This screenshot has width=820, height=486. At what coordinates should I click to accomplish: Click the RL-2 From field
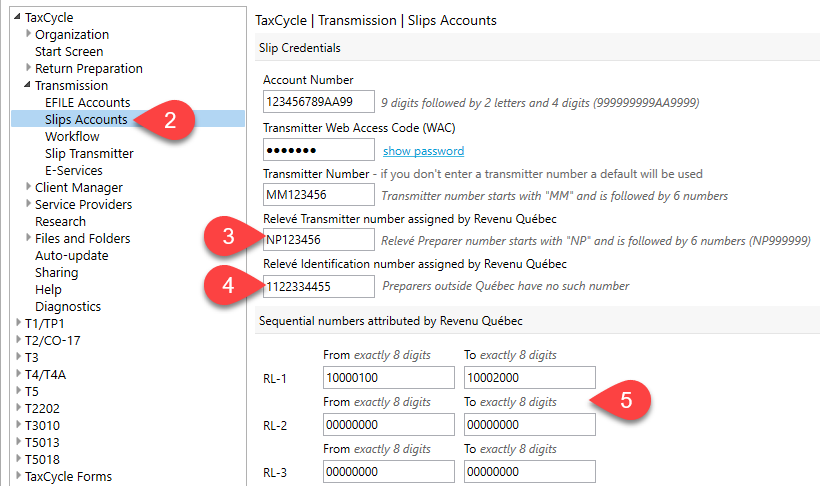click(x=389, y=424)
